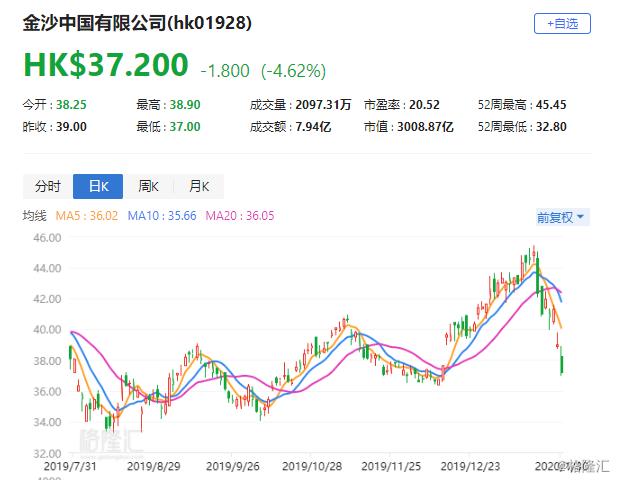This screenshot has width=617, height=480.
Task: Select the 日K chart tab
Action: tap(98, 186)
